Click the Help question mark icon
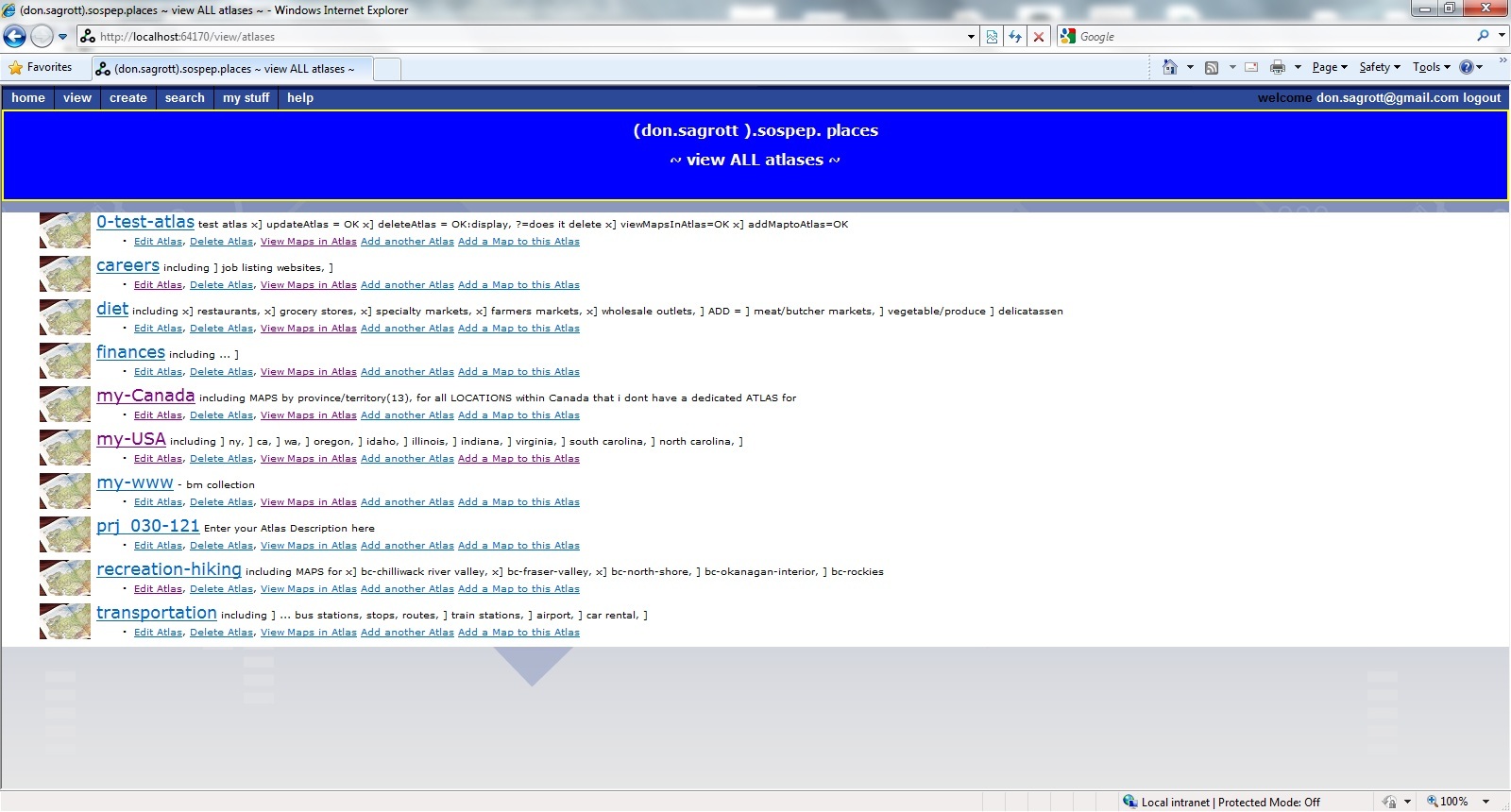1511x812 pixels. [1467, 67]
